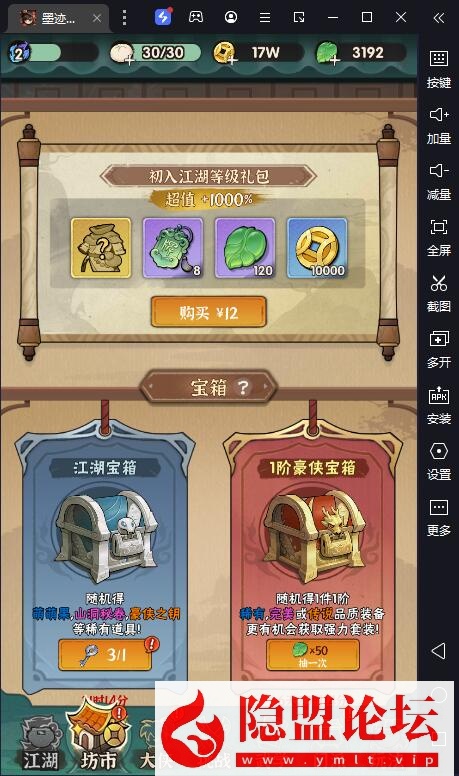
Task: Install an APK with the 安装 icon
Action: (x=439, y=406)
